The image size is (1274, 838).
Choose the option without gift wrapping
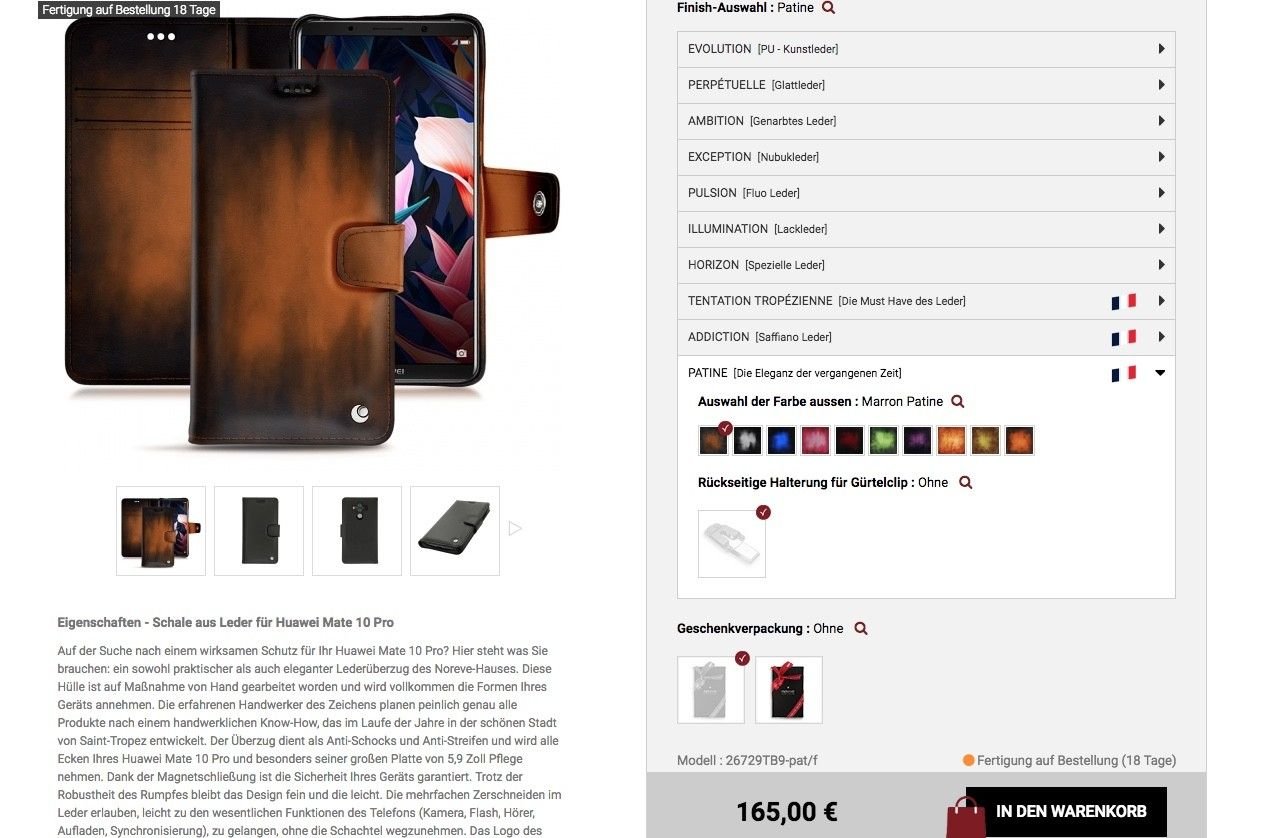(711, 690)
